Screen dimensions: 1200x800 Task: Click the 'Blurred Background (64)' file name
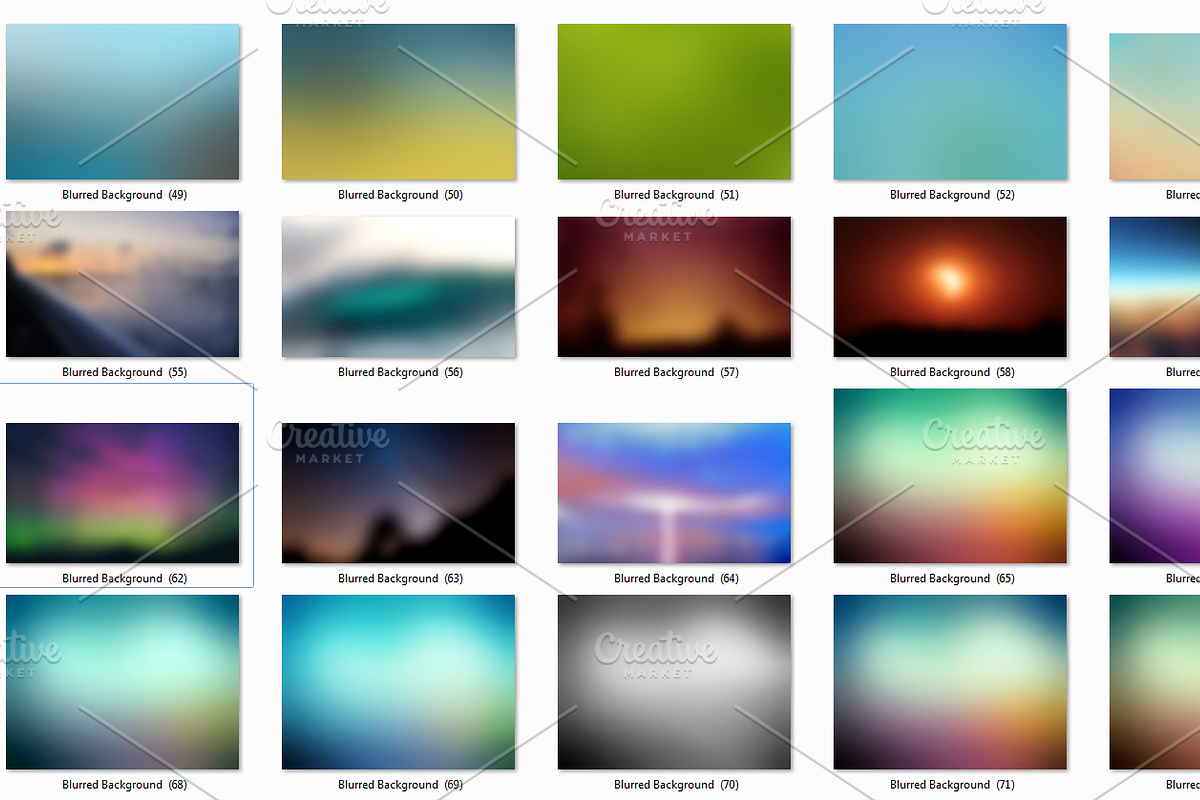pyautogui.click(x=676, y=578)
